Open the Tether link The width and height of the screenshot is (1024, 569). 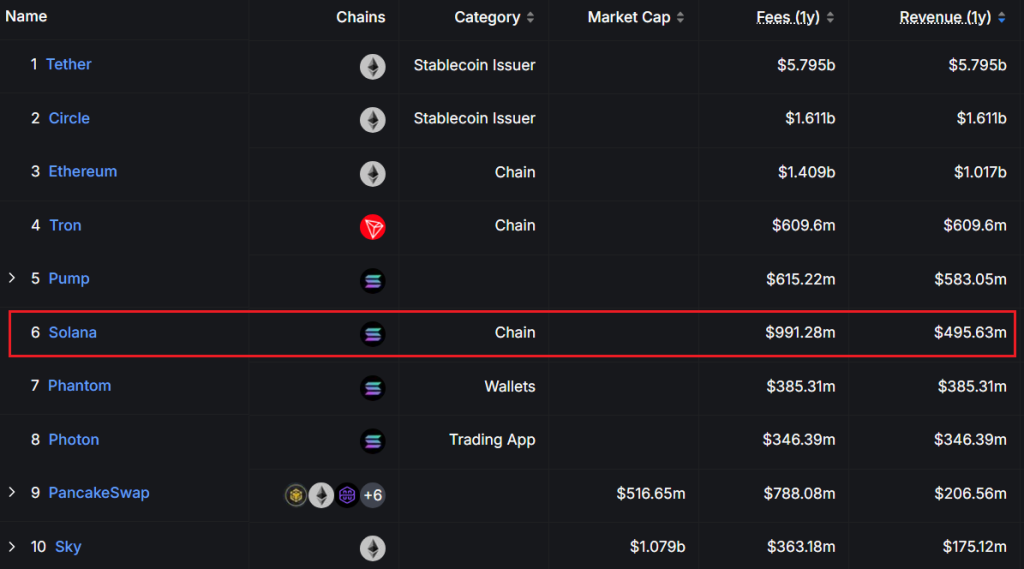click(x=68, y=64)
